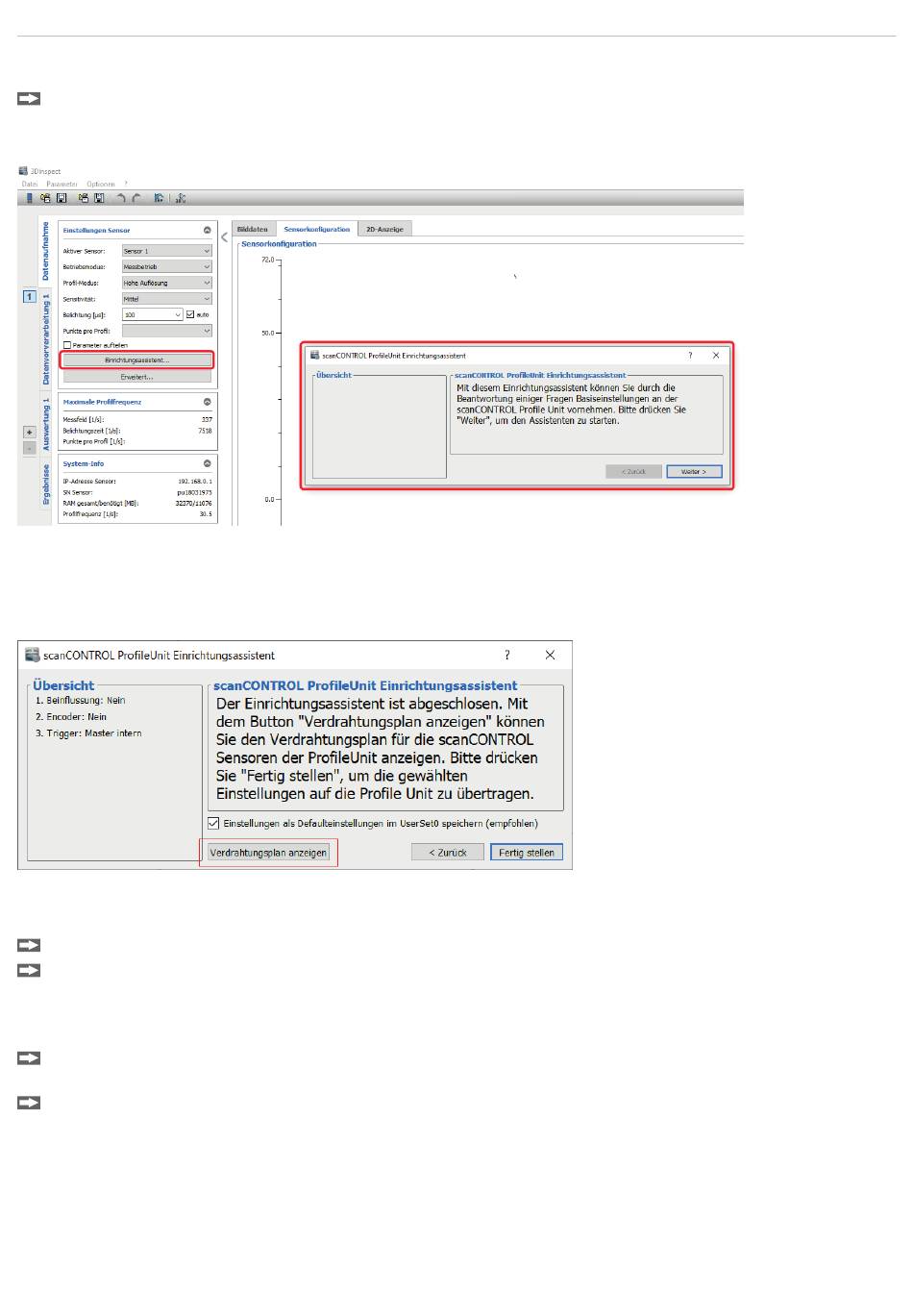Click the first open-file toolbar icon
The height and width of the screenshot is (1316, 913).
tap(45, 198)
